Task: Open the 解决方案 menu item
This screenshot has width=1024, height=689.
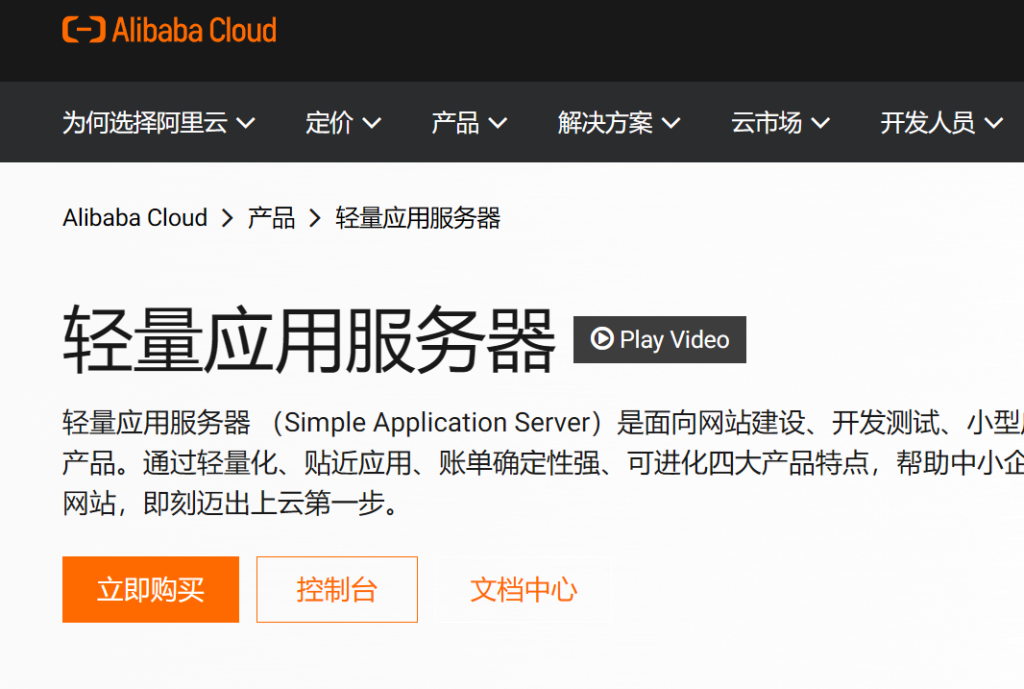Action: tap(618, 123)
